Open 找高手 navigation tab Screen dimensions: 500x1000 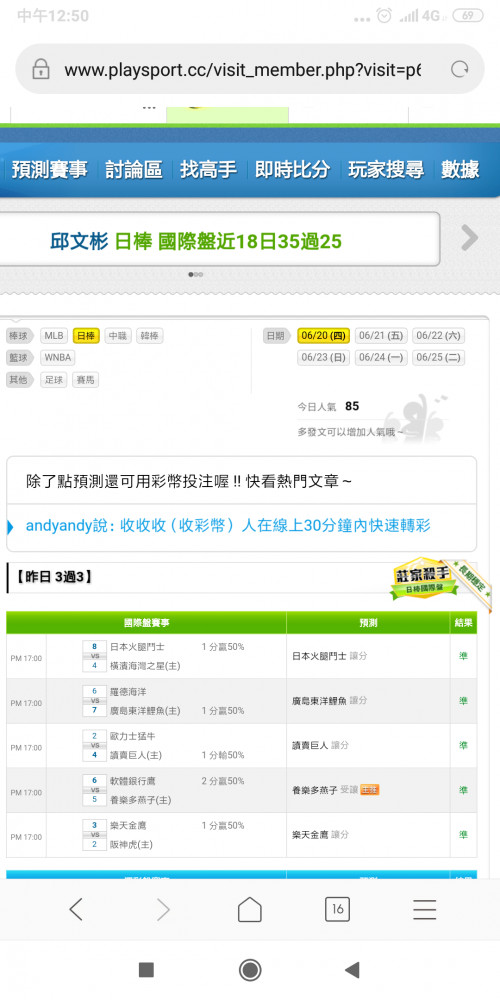[x=209, y=169]
